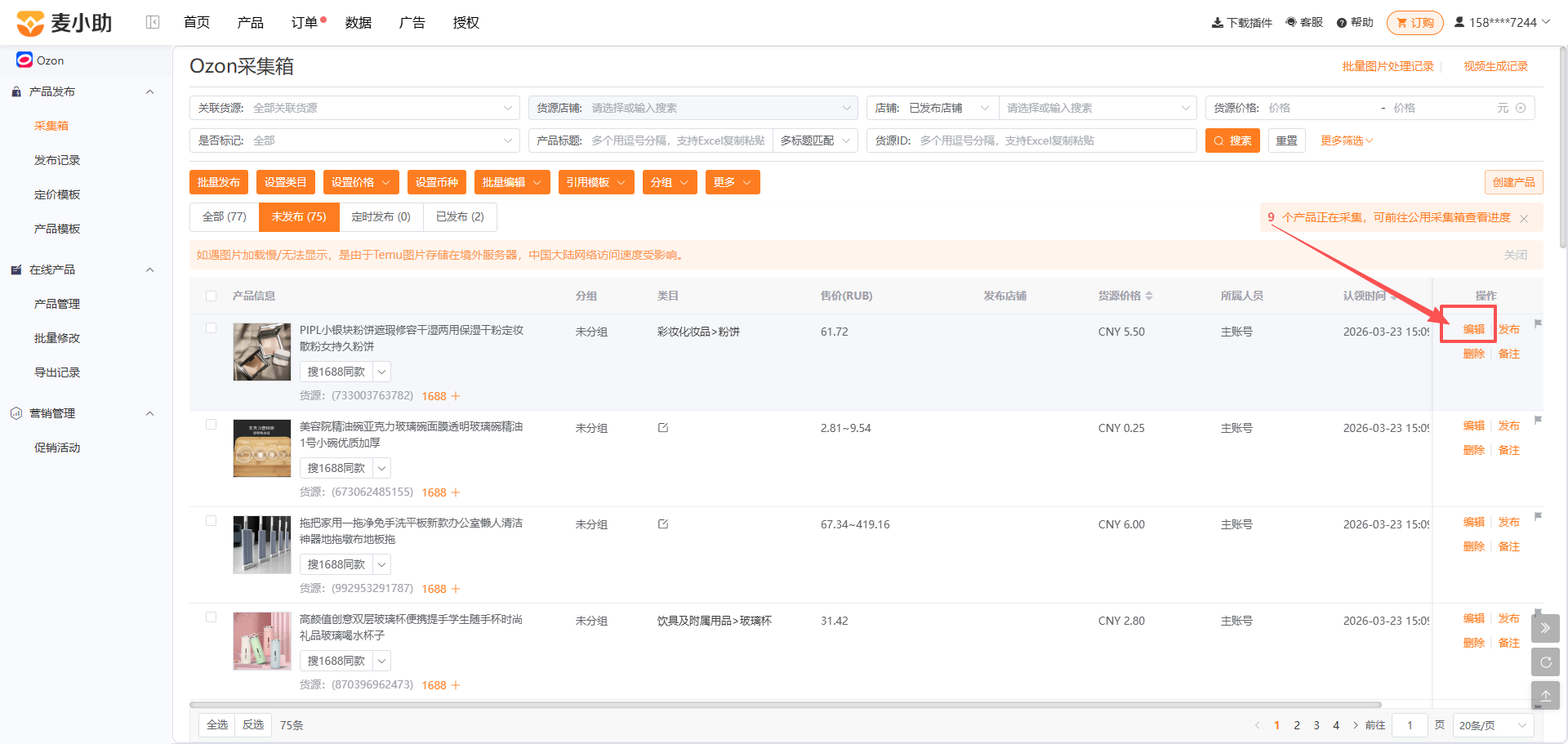Collapse the 产品发布 sidebar section
Image resolution: width=1568 pixels, height=744 pixels.
(x=149, y=91)
